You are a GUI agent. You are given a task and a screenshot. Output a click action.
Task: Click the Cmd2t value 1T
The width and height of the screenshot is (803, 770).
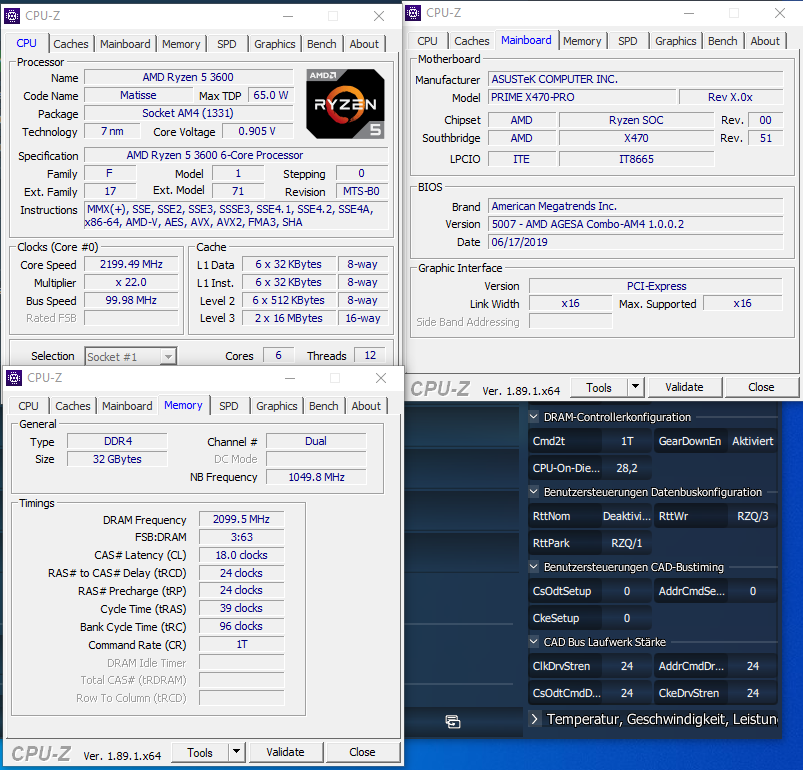(x=627, y=441)
